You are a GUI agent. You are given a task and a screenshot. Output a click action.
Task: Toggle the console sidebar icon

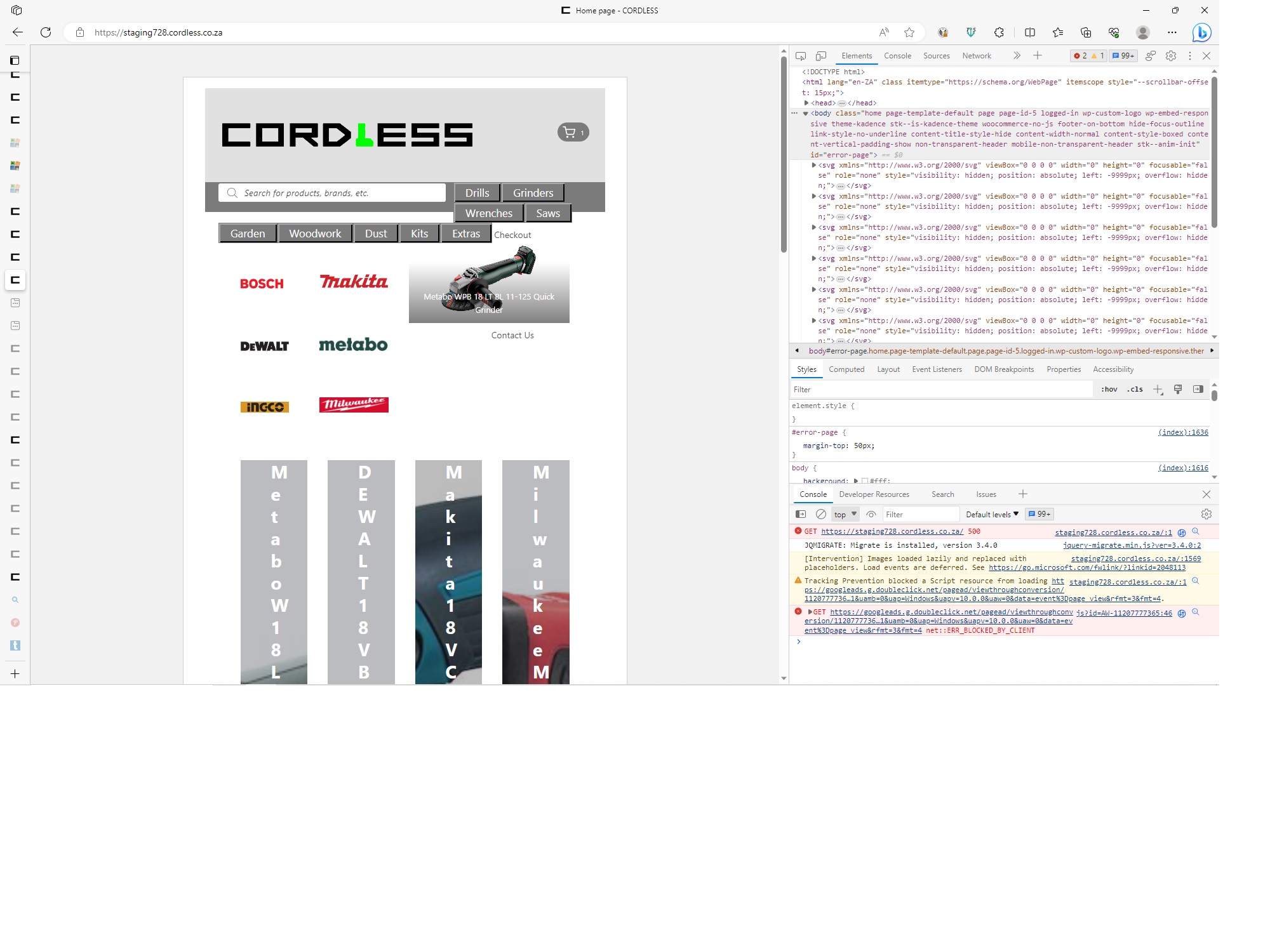tap(801, 514)
